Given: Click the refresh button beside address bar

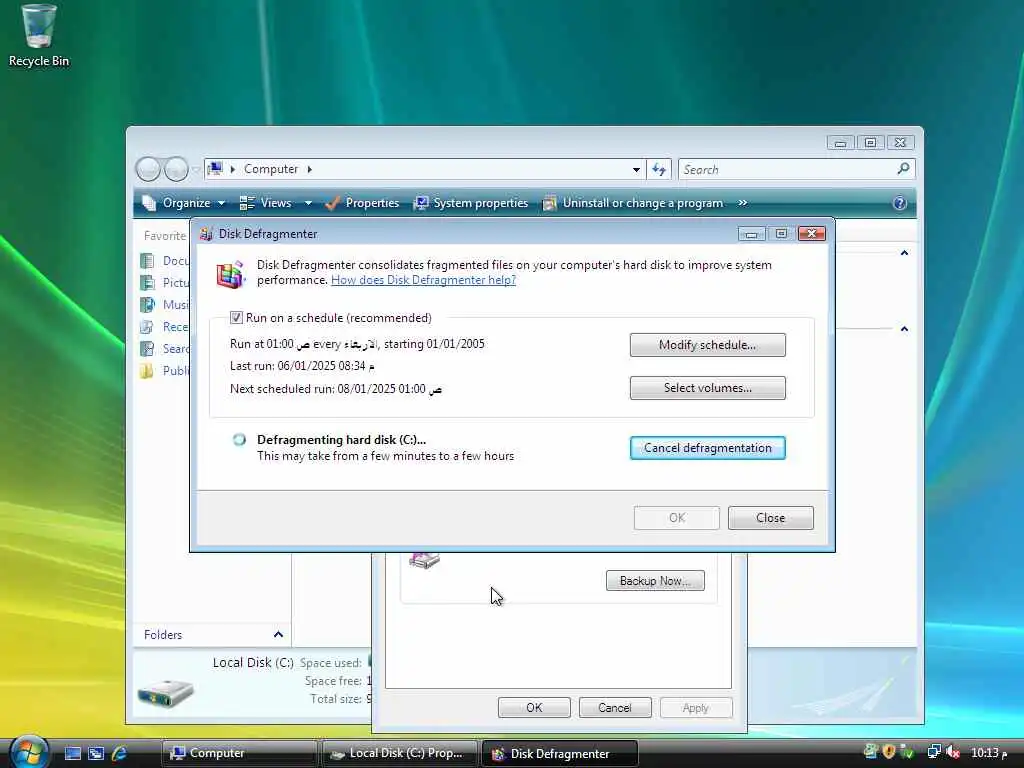Looking at the screenshot, I should [x=659, y=170].
